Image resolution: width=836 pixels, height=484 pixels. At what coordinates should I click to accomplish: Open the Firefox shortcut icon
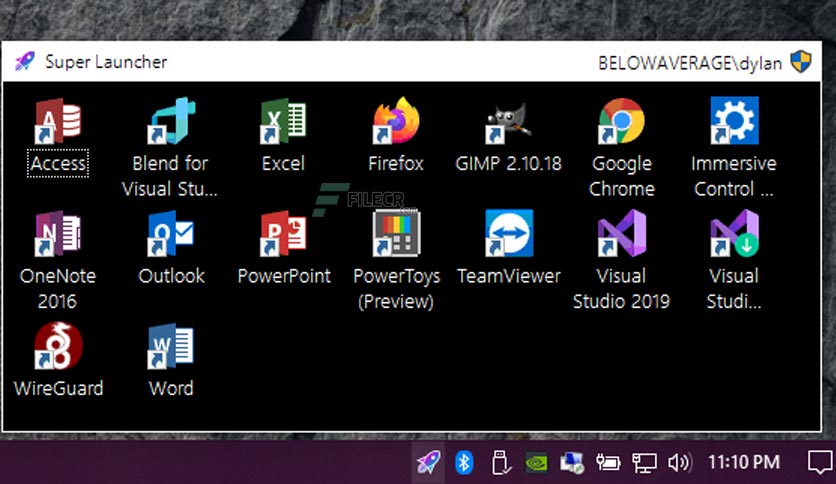[x=396, y=120]
